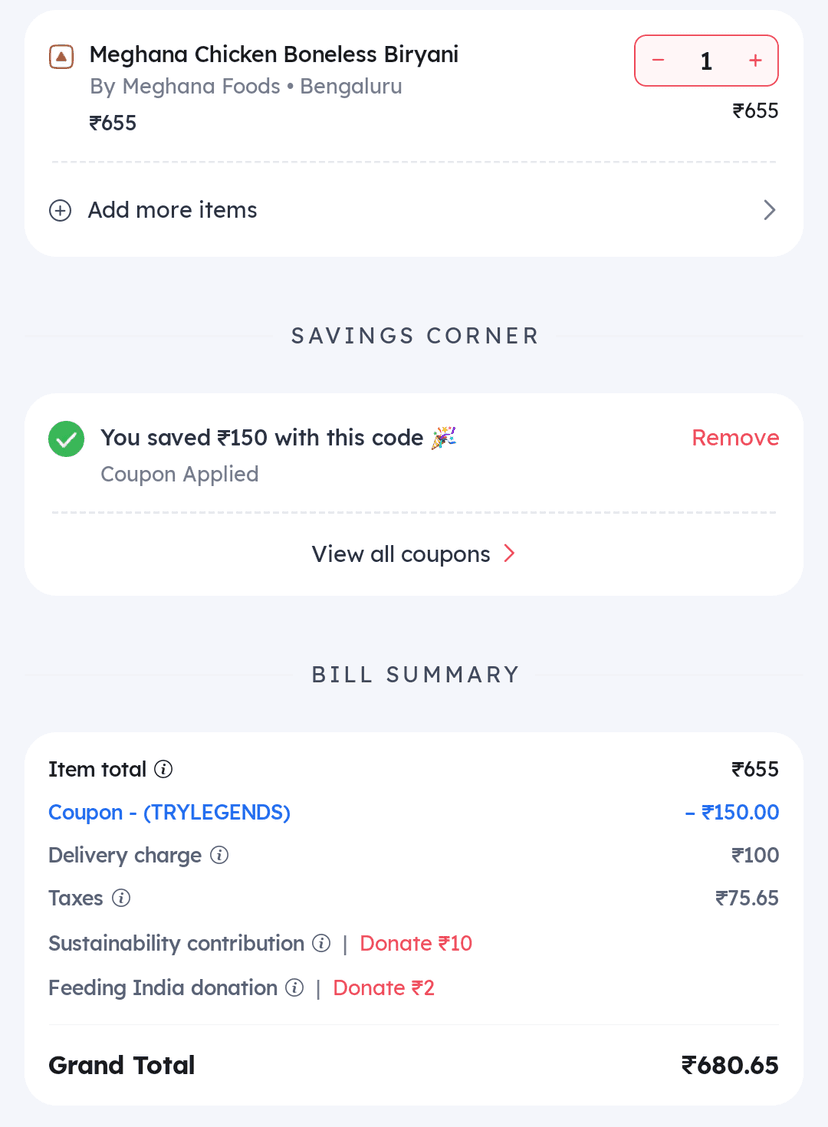Show Delivery charge info icon

pos(219,855)
